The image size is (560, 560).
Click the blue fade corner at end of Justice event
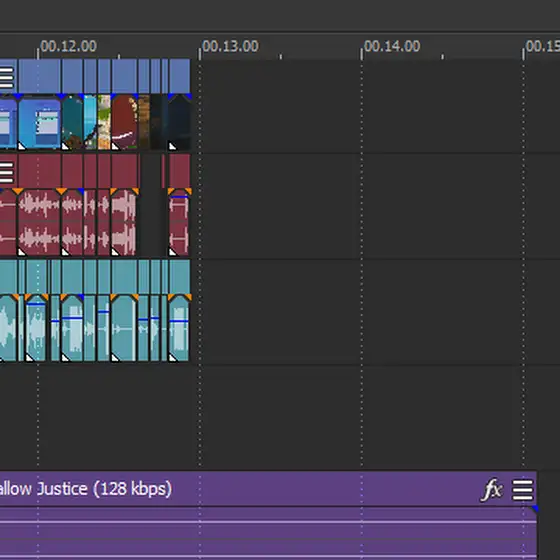click(x=535, y=508)
